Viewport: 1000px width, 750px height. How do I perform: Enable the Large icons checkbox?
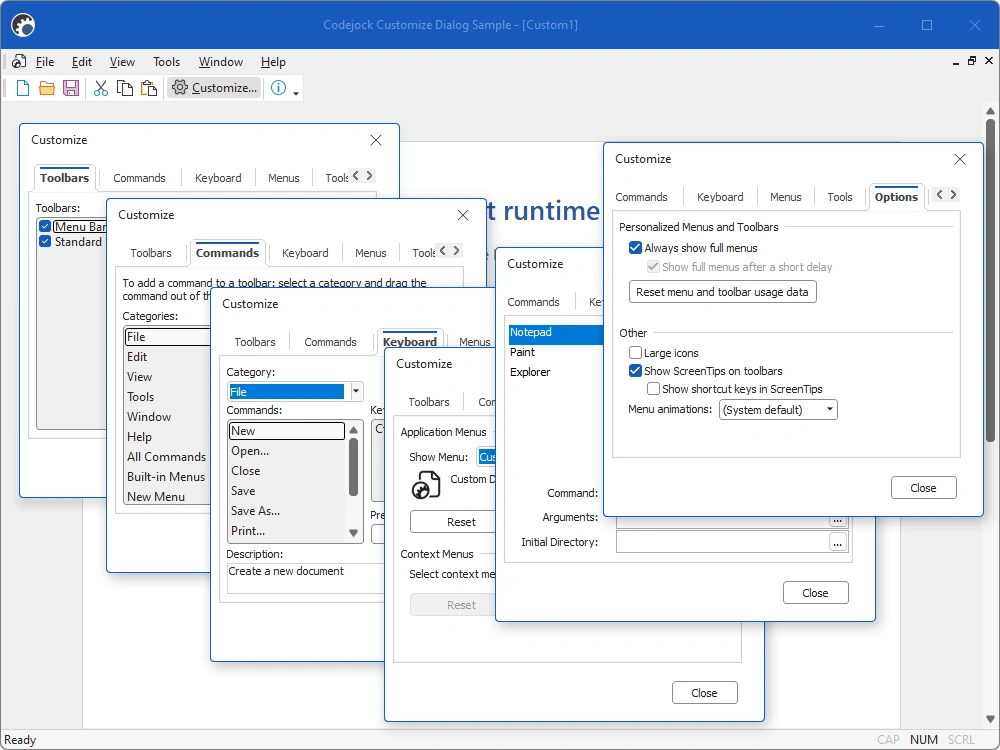pos(635,353)
